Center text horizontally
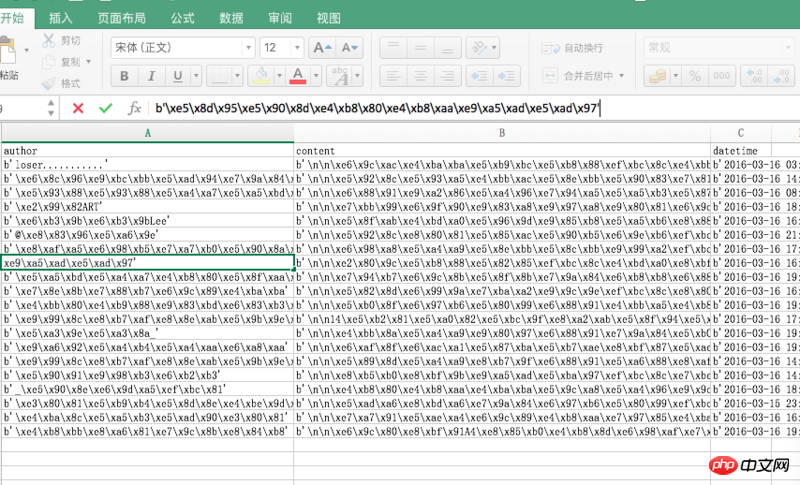Viewport: 800px width, 485px height. pos(420,76)
